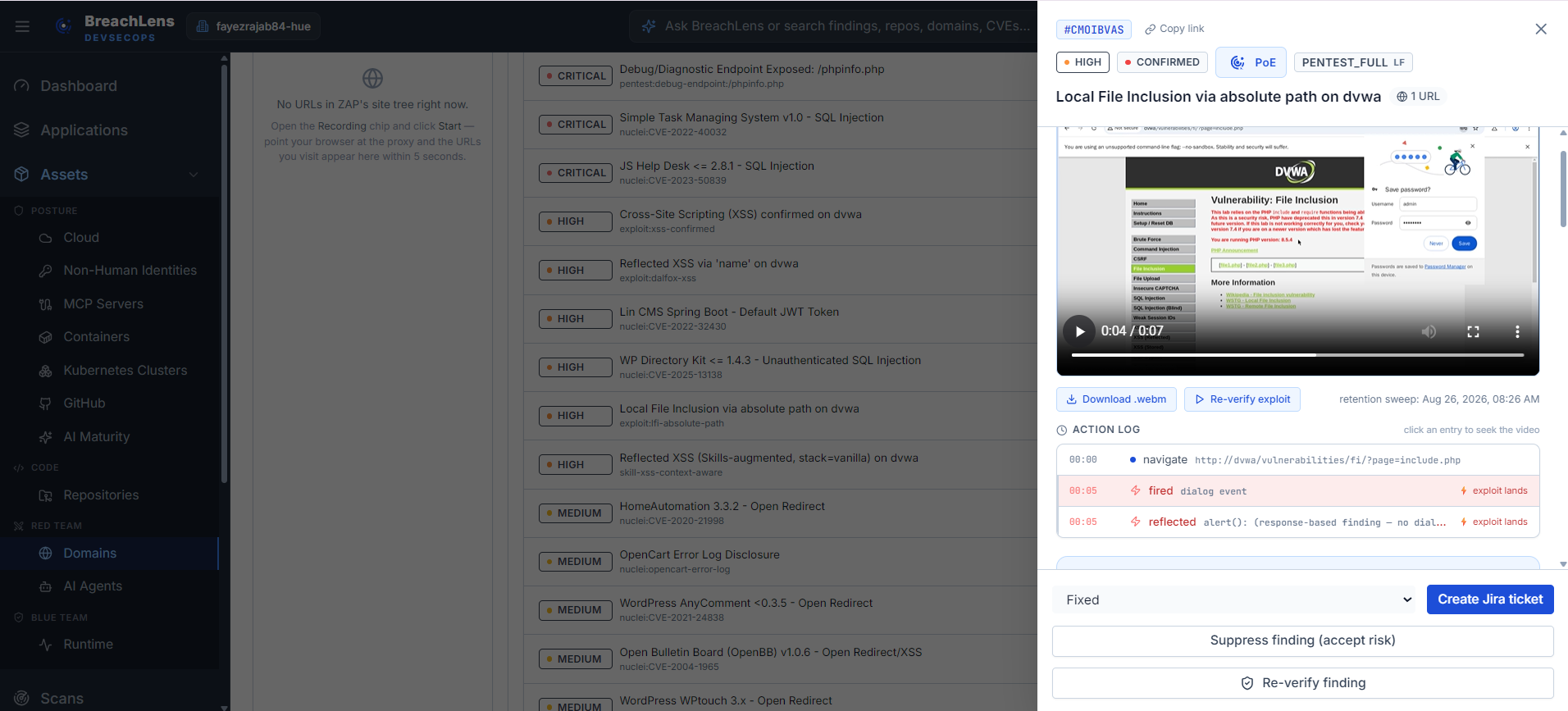Click the AI Maturity sparkle icon
This screenshot has height=711, width=1568.
pos(46,437)
